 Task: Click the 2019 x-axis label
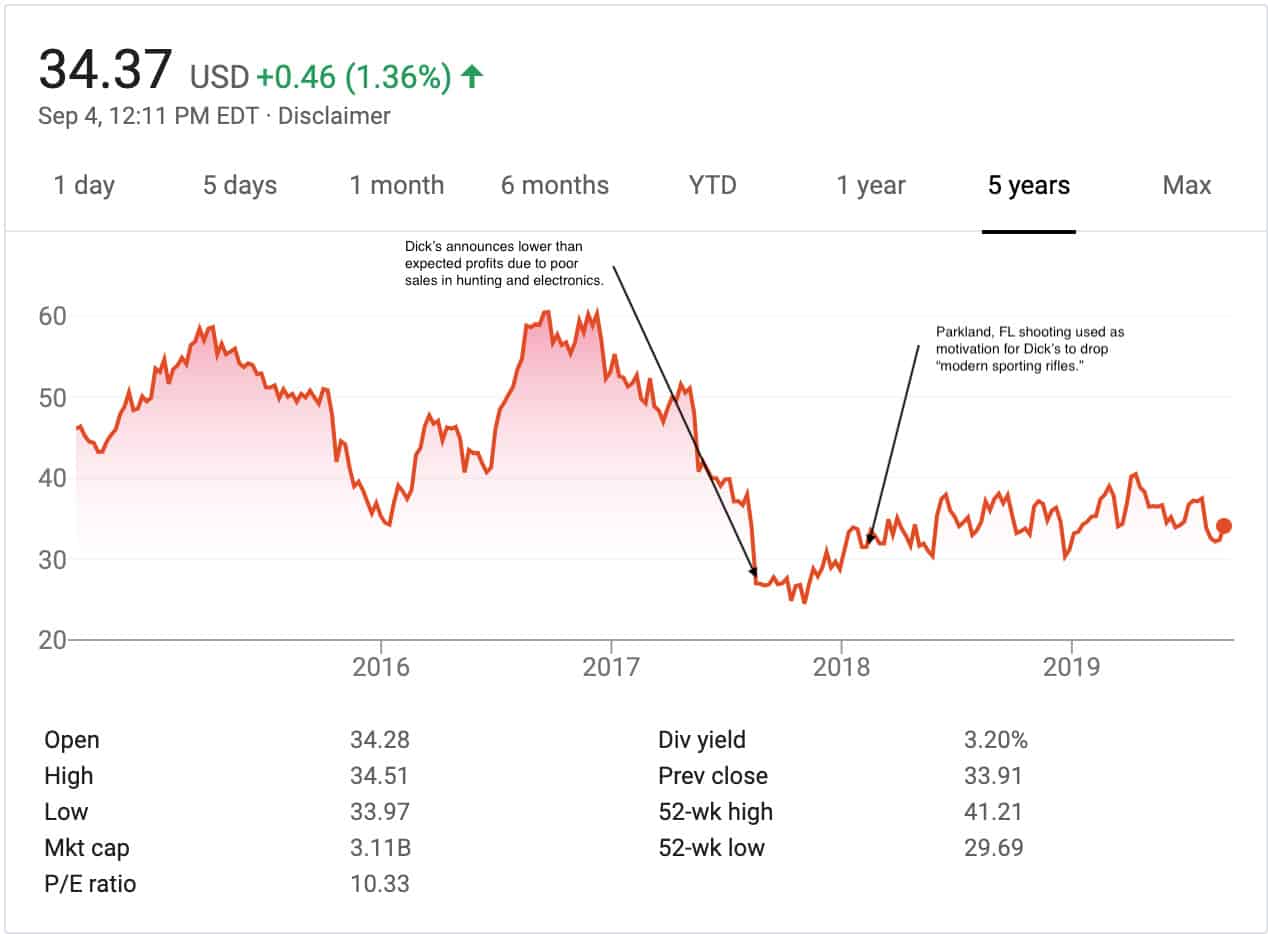point(1071,667)
